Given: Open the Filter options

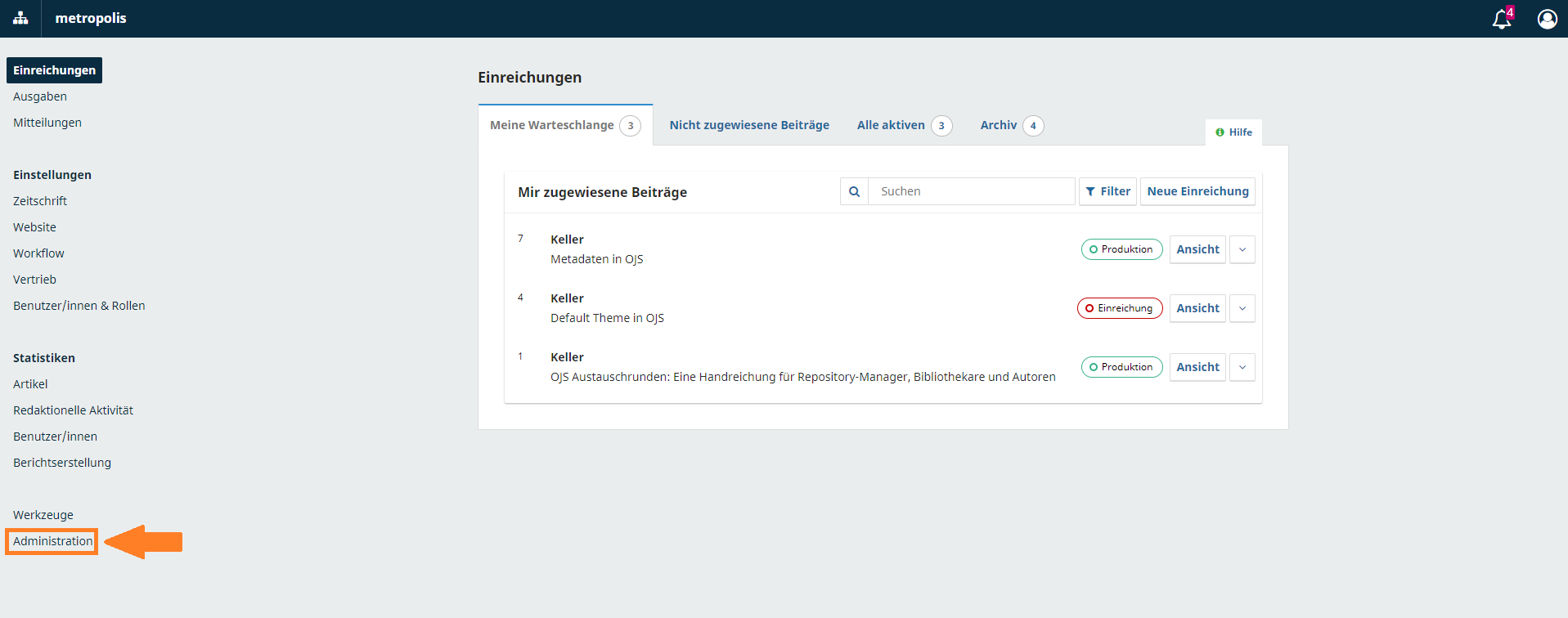Looking at the screenshot, I should tap(1107, 191).
